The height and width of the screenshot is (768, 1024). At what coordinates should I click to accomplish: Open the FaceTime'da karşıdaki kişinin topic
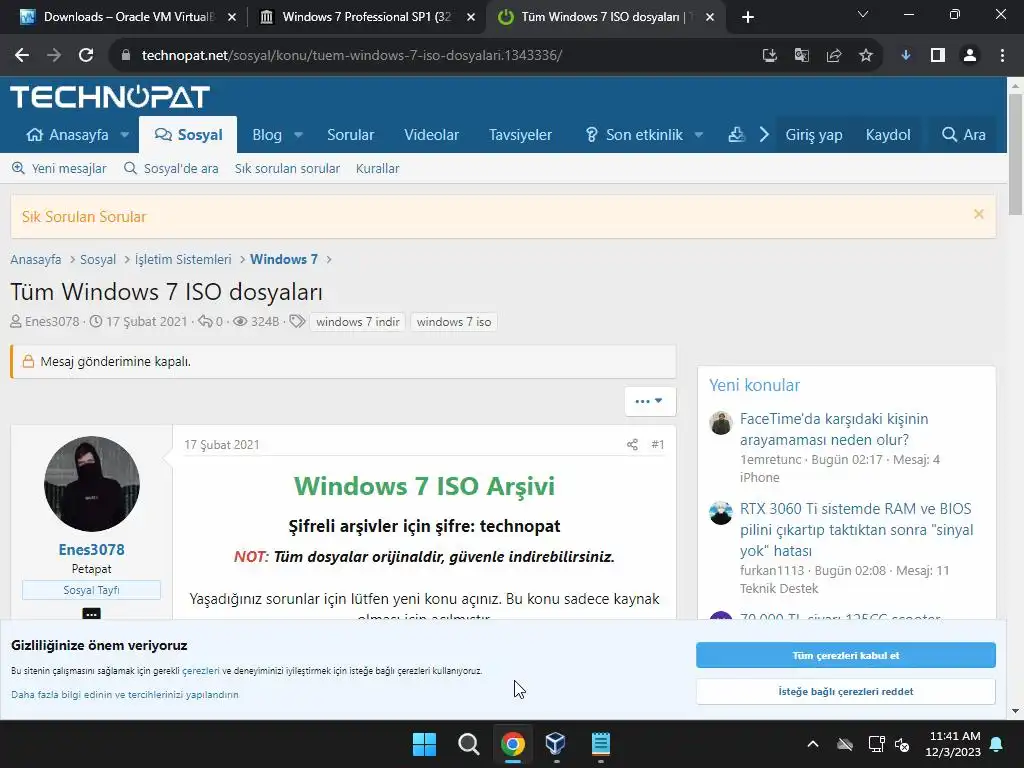834,429
